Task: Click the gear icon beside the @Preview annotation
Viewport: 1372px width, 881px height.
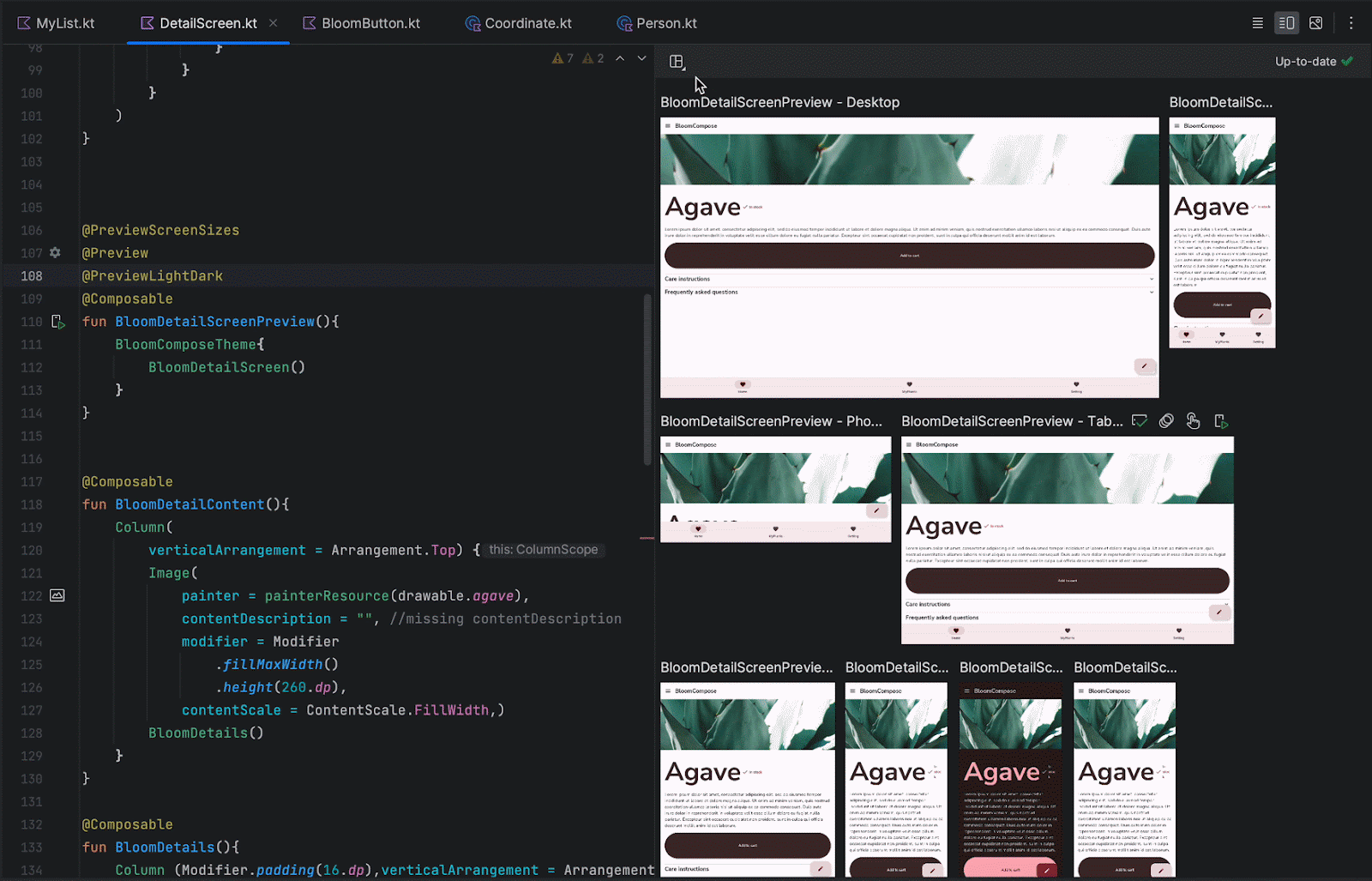Action: click(54, 253)
